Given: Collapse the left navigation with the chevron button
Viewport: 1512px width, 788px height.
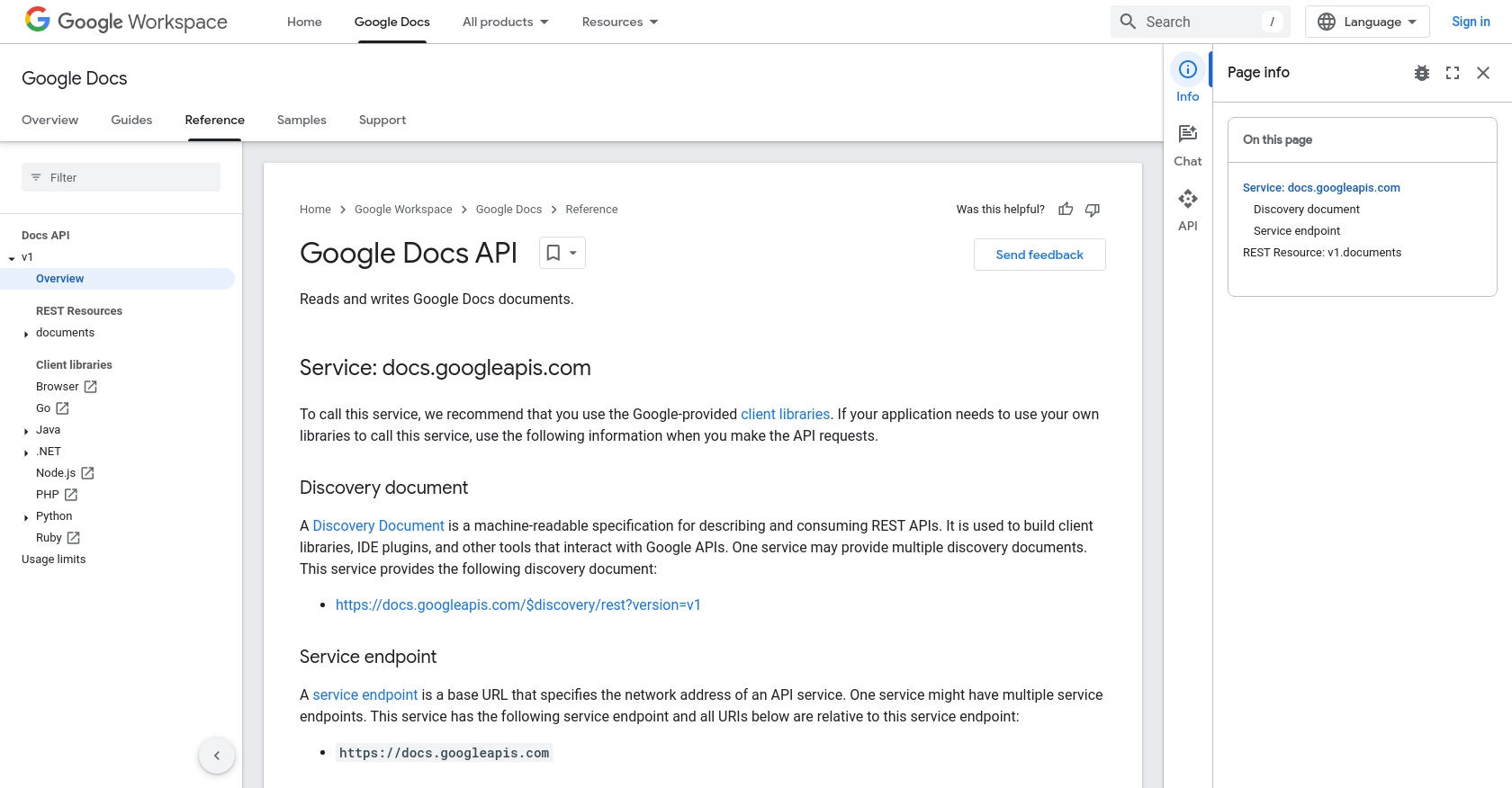Looking at the screenshot, I should 217,756.
